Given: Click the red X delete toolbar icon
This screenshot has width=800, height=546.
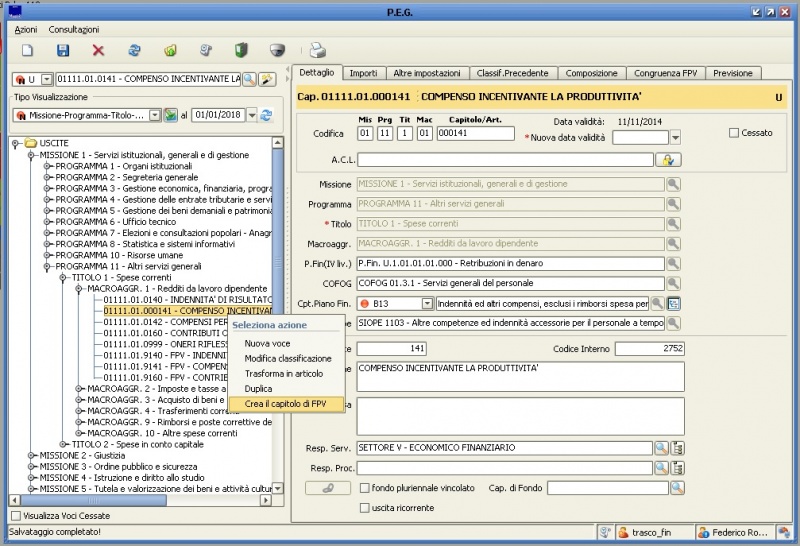Looking at the screenshot, I should coord(98,50).
